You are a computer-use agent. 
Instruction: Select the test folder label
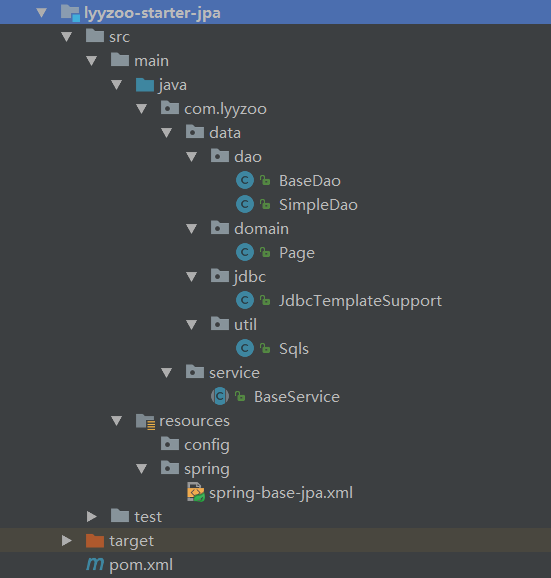[148, 517]
